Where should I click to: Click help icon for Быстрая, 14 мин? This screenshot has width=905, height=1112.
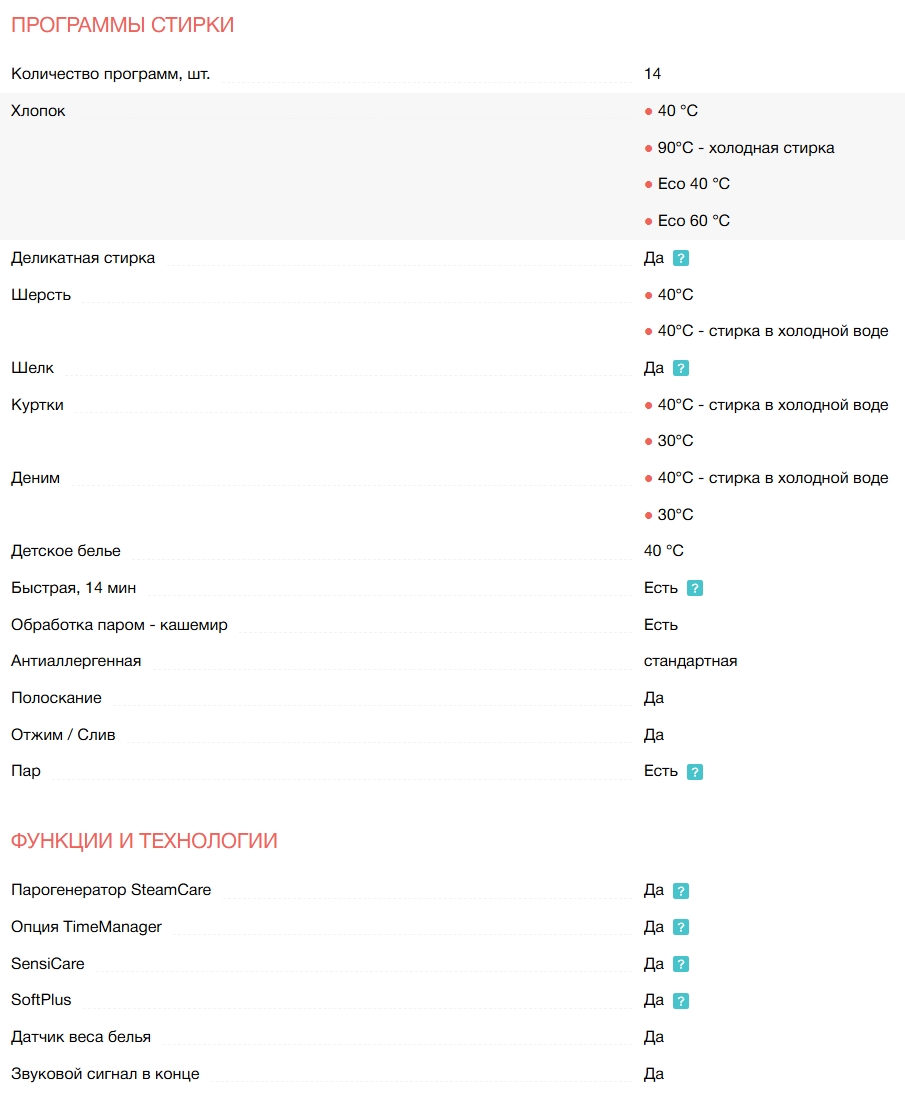click(x=695, y=588)
